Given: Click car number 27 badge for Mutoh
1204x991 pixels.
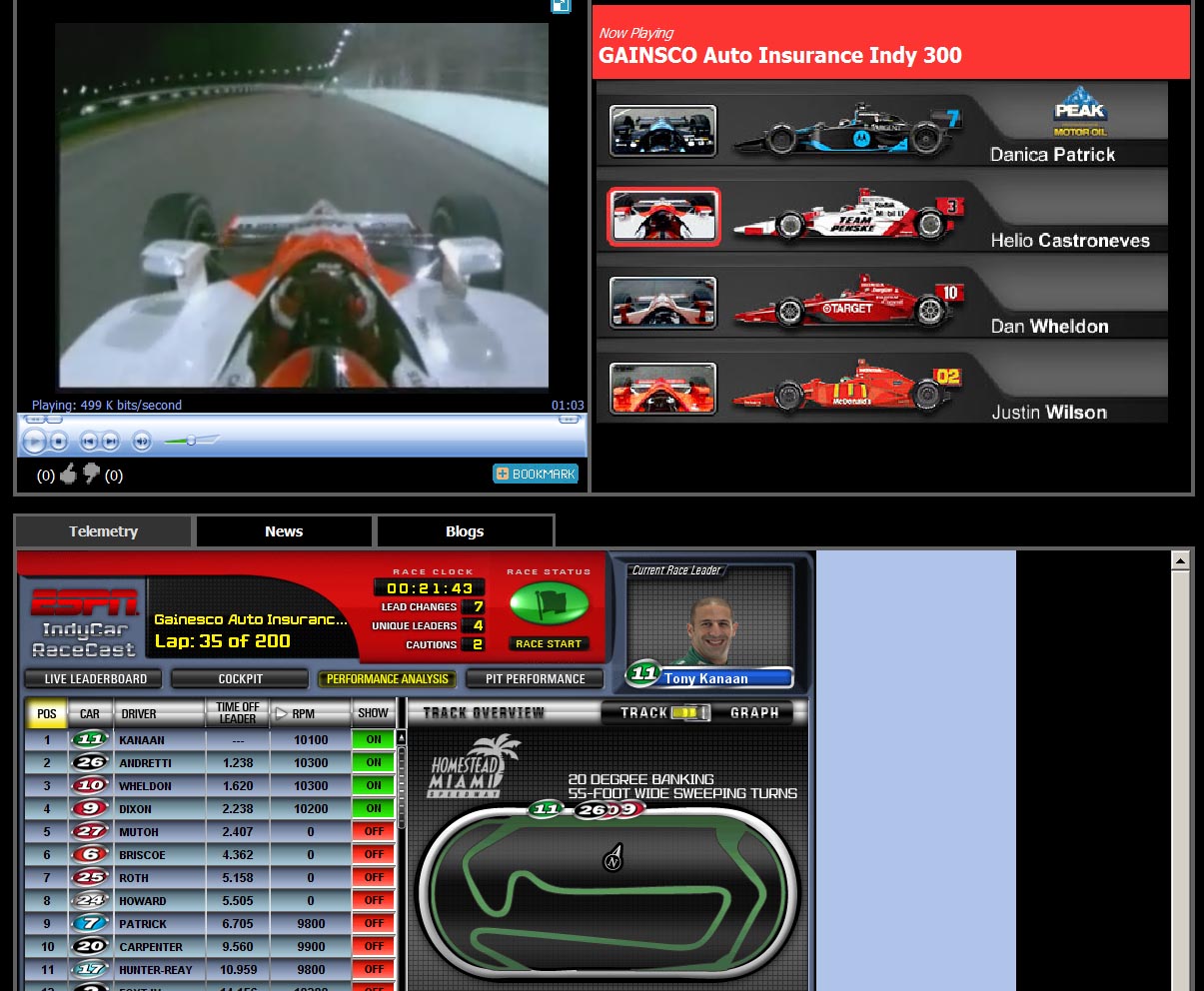Looking at the screenshot, I should (x=90, y=832).
